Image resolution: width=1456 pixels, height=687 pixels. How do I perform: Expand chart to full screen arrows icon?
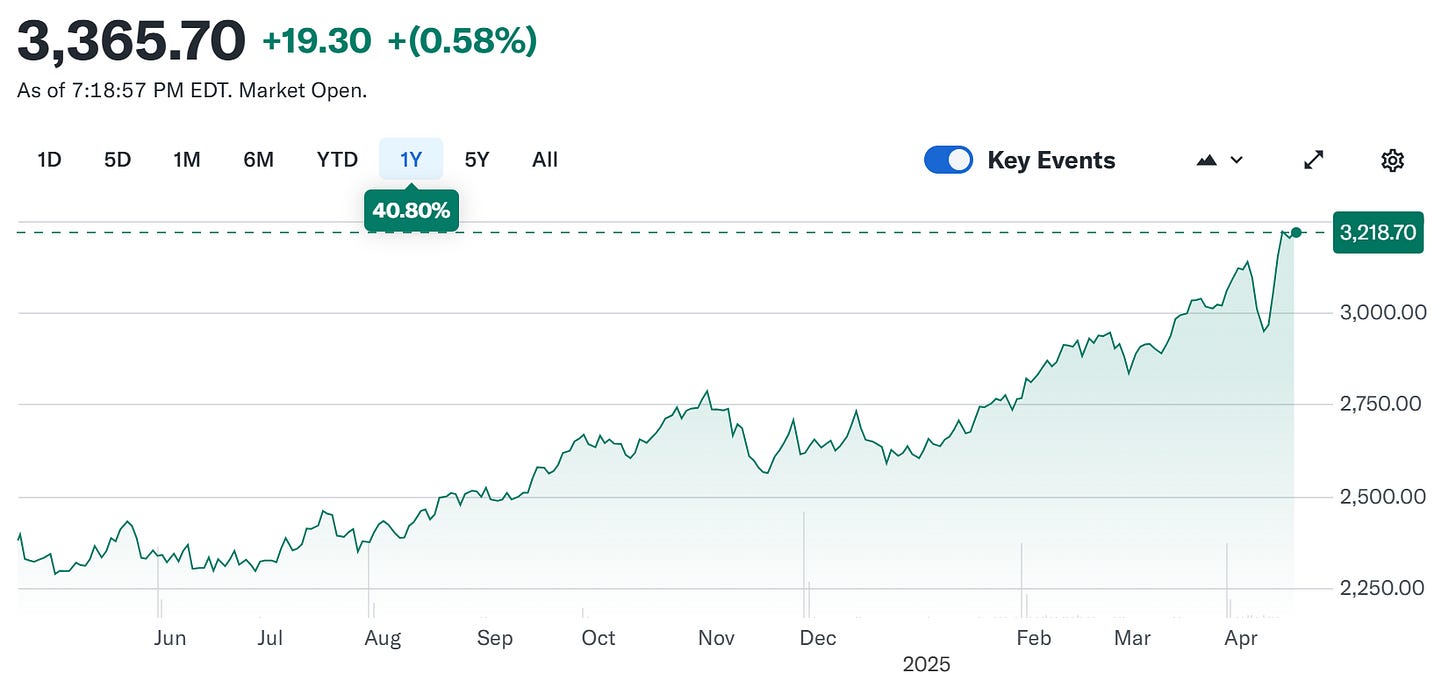coord(1314,160)
